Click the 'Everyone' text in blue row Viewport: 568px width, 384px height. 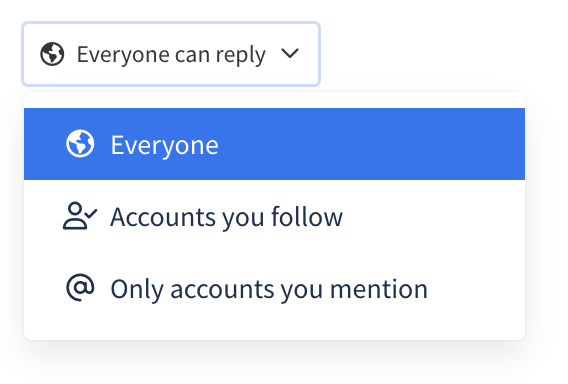(164, 145)
